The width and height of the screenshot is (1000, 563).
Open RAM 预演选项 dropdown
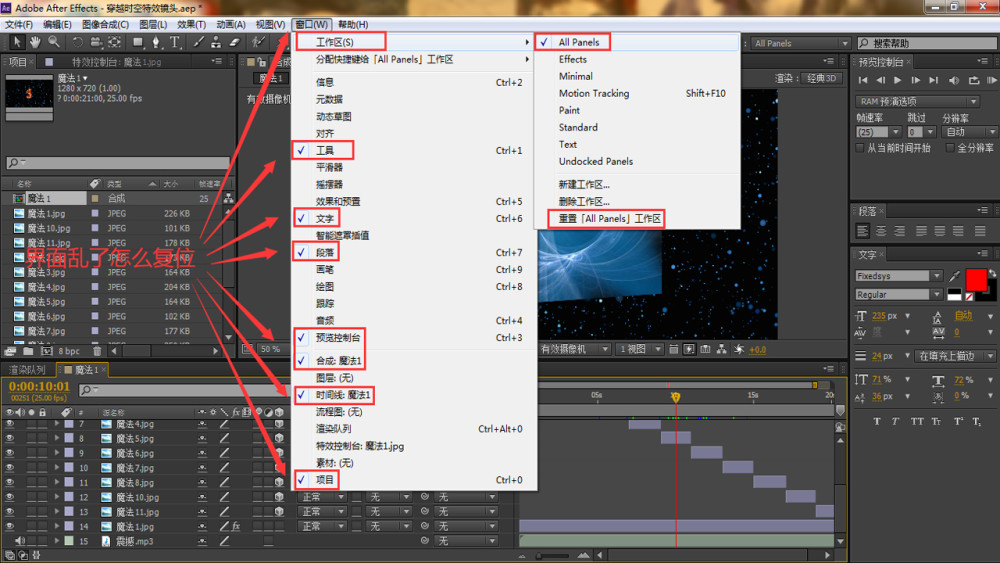[x=917, y=101]
